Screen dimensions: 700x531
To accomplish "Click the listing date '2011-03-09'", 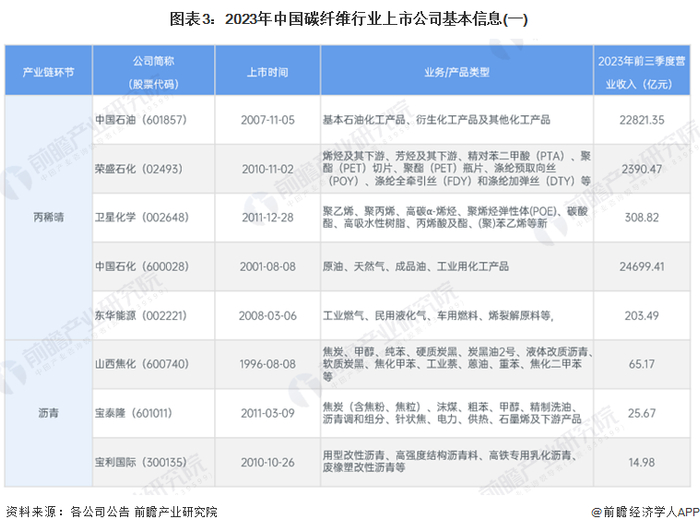I will point(267,413).
